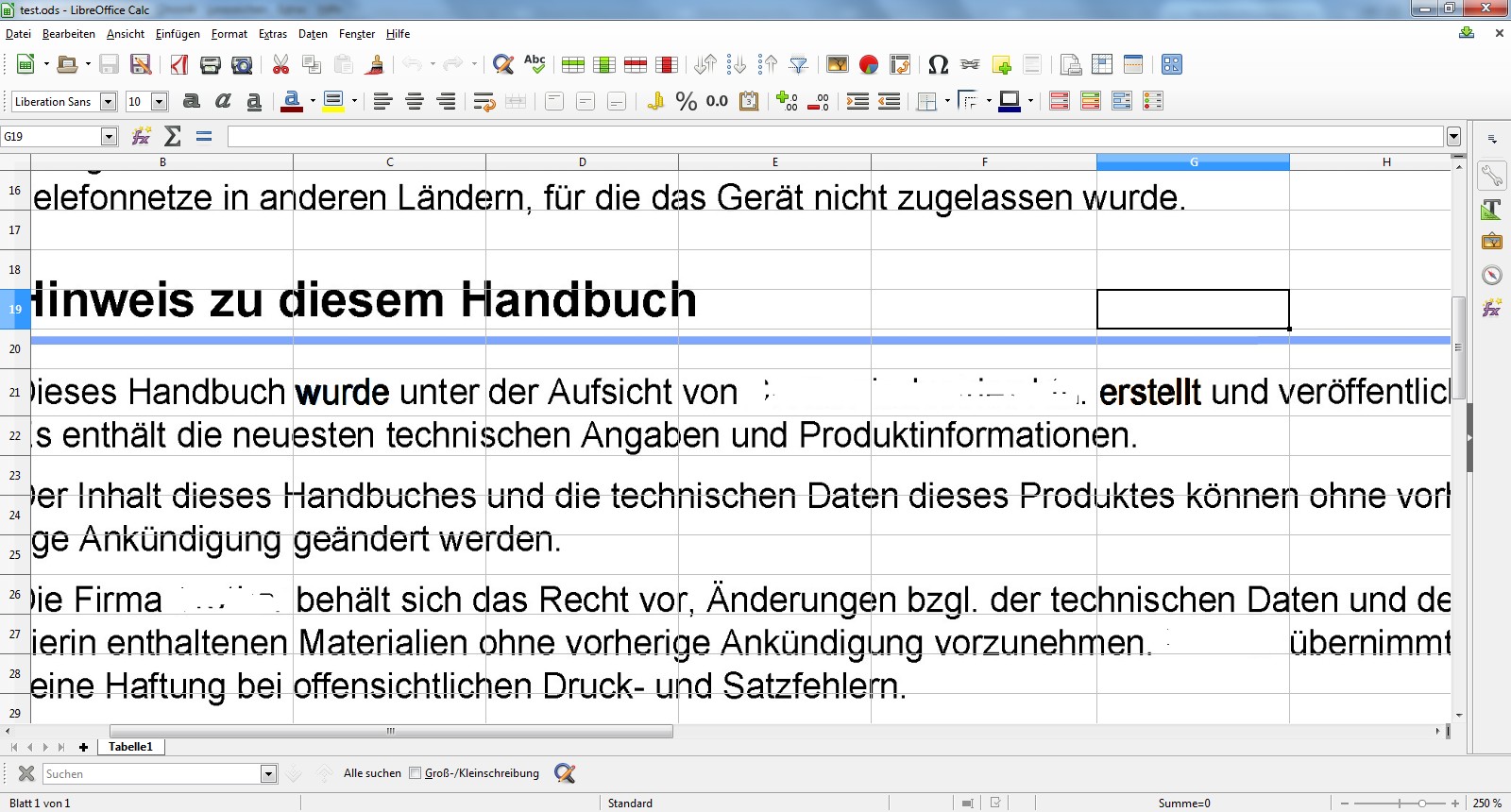
Task: Open the Datei menu
Action: [18, 34]
